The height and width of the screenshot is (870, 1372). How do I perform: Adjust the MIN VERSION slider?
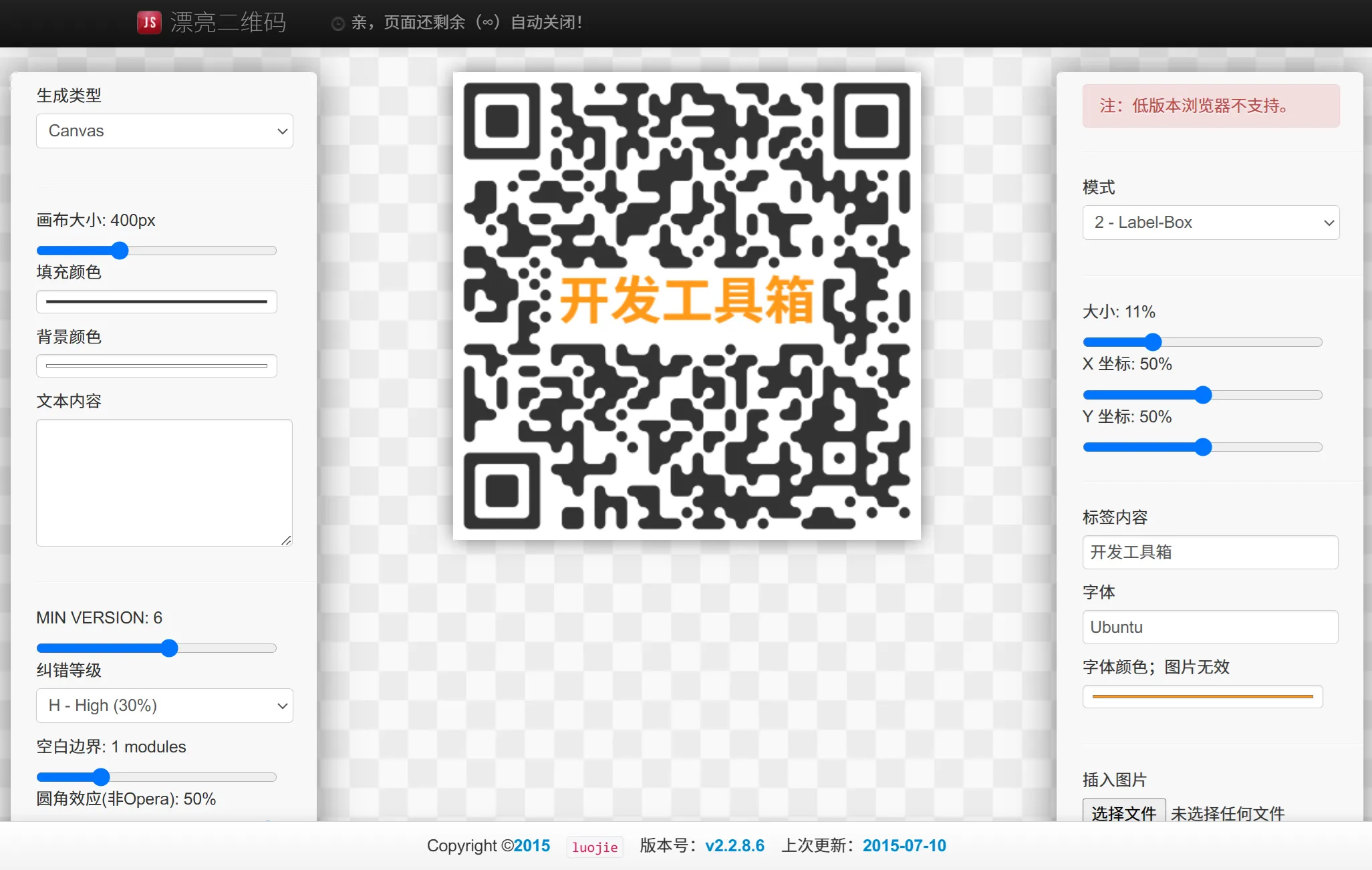(156, 648)
